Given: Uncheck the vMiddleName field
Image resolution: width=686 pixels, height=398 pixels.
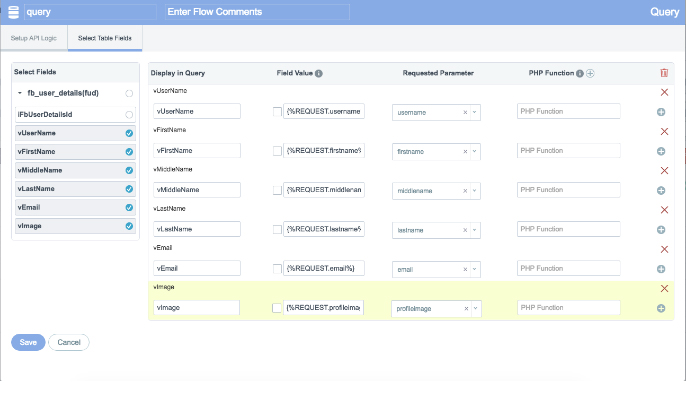Looking at the screenshot, I should [x=129, y=171].
